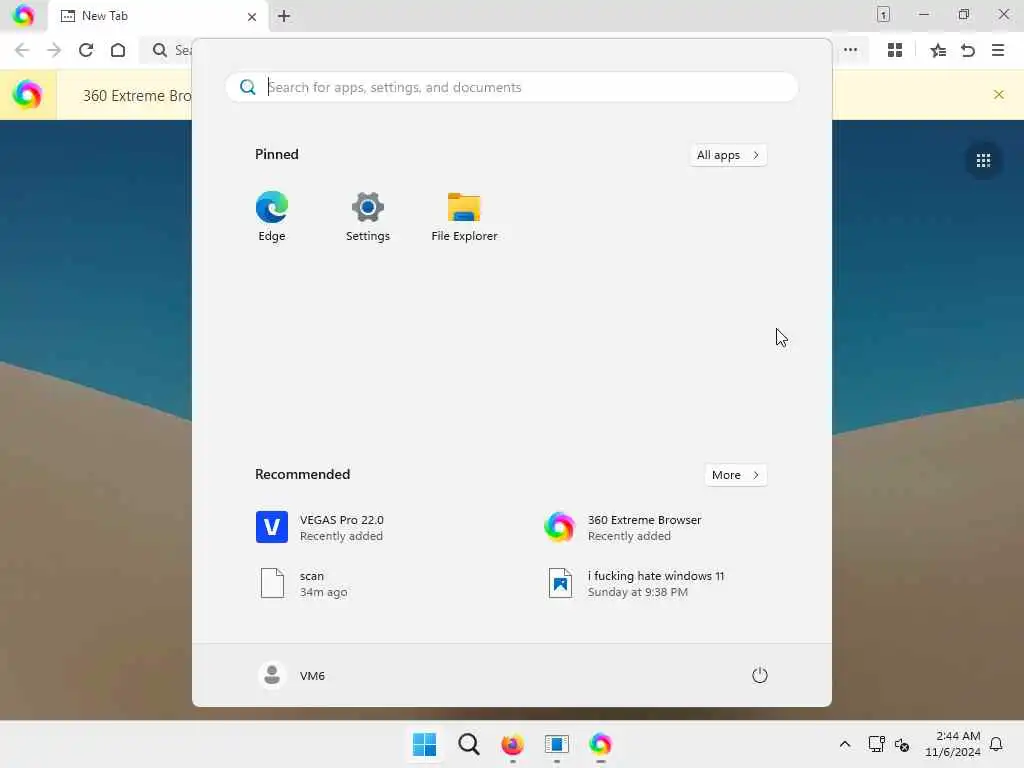1024x768 pixels.
Task: Open taskbar Search magnifier
Action: 468,744
